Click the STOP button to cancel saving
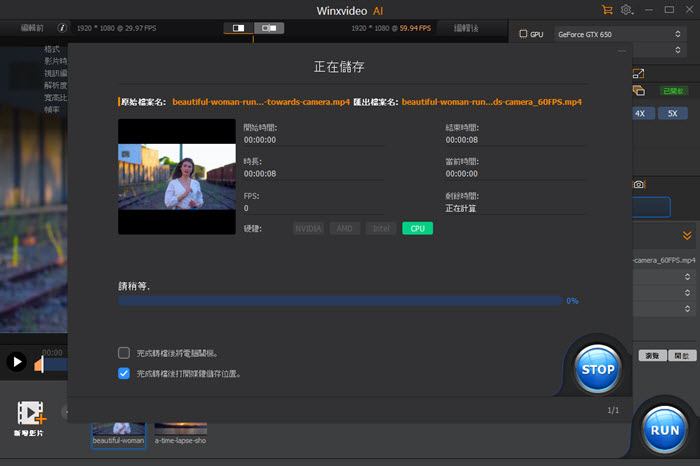Screen dimensions: 700x466 (598, 369)
